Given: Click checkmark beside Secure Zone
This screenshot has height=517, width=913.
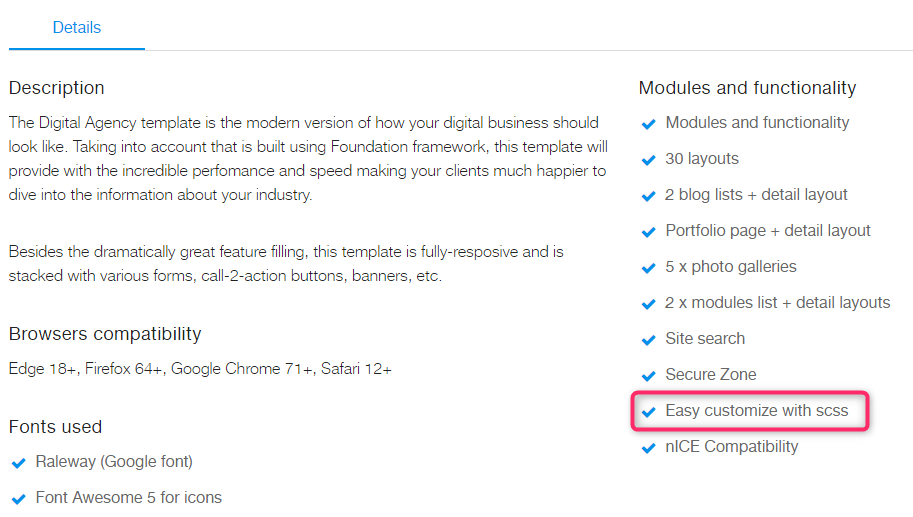Looking at the screenshot, I should click(x=648, y=376).
